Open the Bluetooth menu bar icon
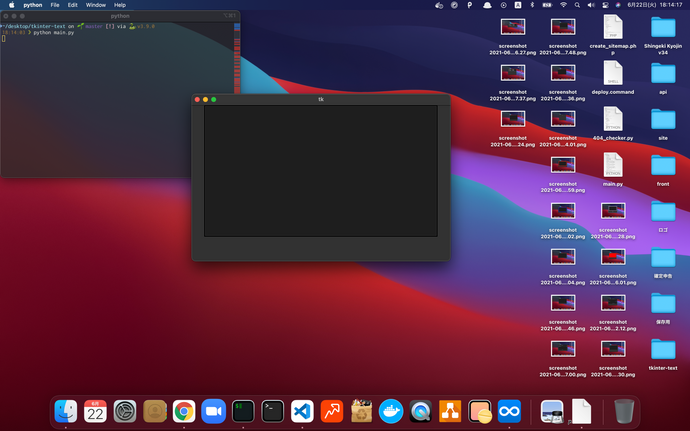This screenshot has height=431, width=690. click(x=532, y=5)
